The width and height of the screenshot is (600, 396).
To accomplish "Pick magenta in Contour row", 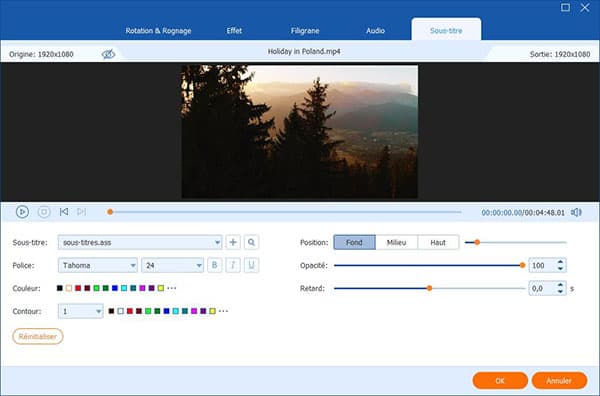I will [x=194, y=311].
